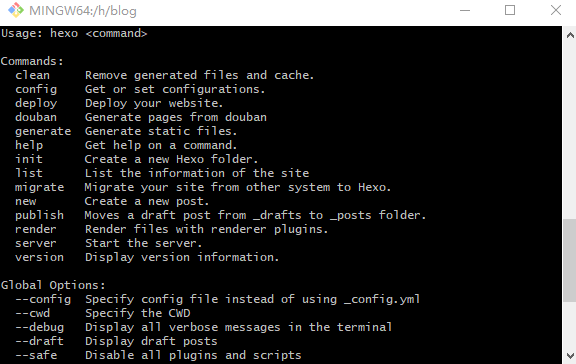Screen dimensions: 576x364
Task: Click the vertical scrollbar thumb
Action: point(570,260)
